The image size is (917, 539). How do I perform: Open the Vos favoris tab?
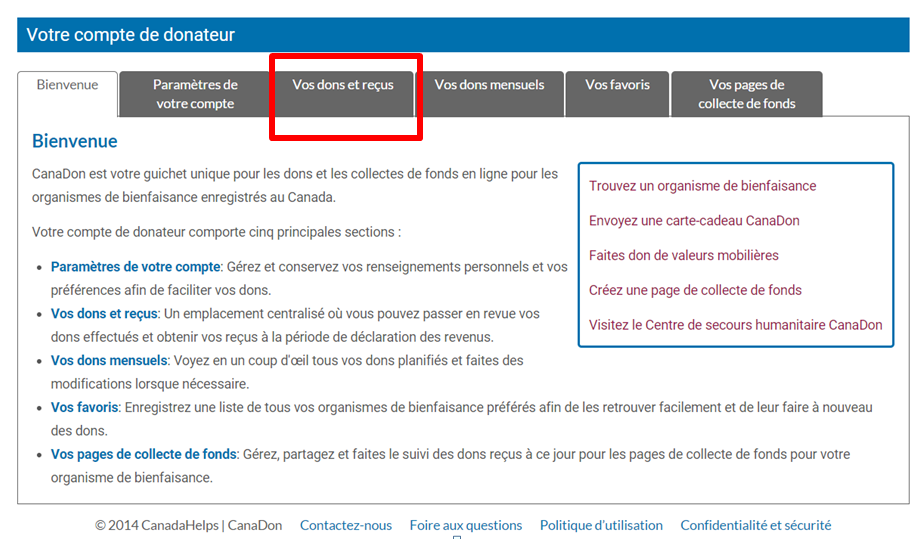(617, 85)
